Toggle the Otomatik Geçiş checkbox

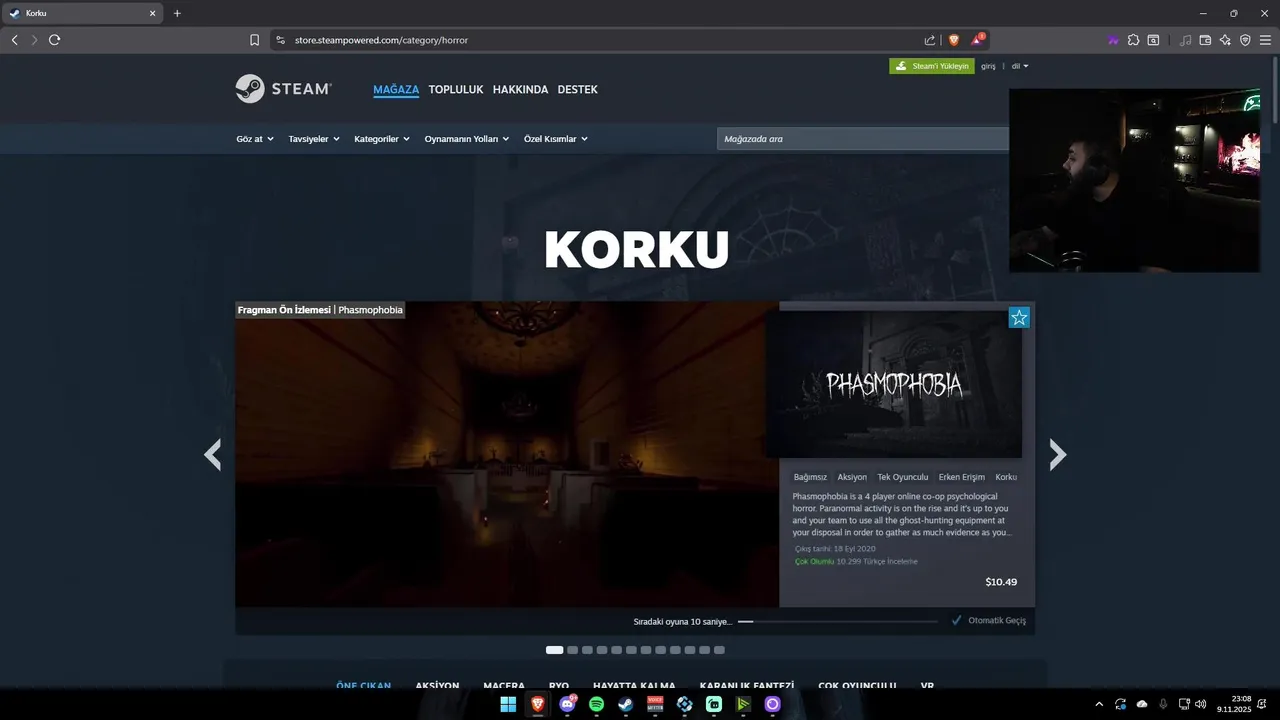(957, 620)
